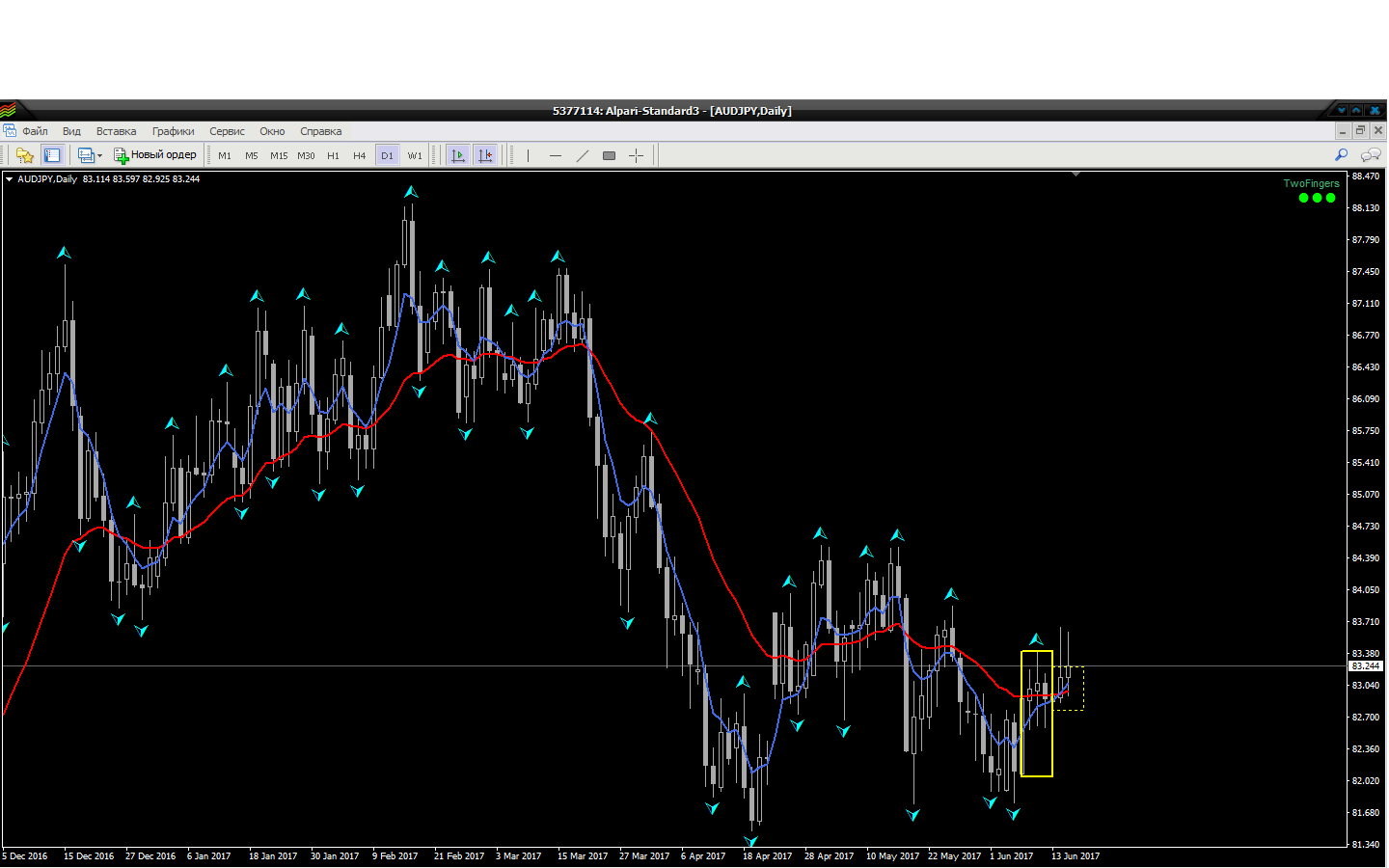Click the 9 Feb 2017 date label
This screenshot has height=868, width=1389.
tap(395, 856)
